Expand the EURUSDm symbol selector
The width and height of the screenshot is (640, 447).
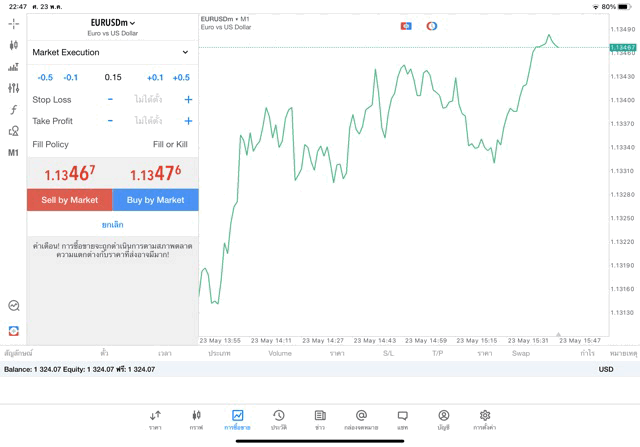tap(112, 22)
